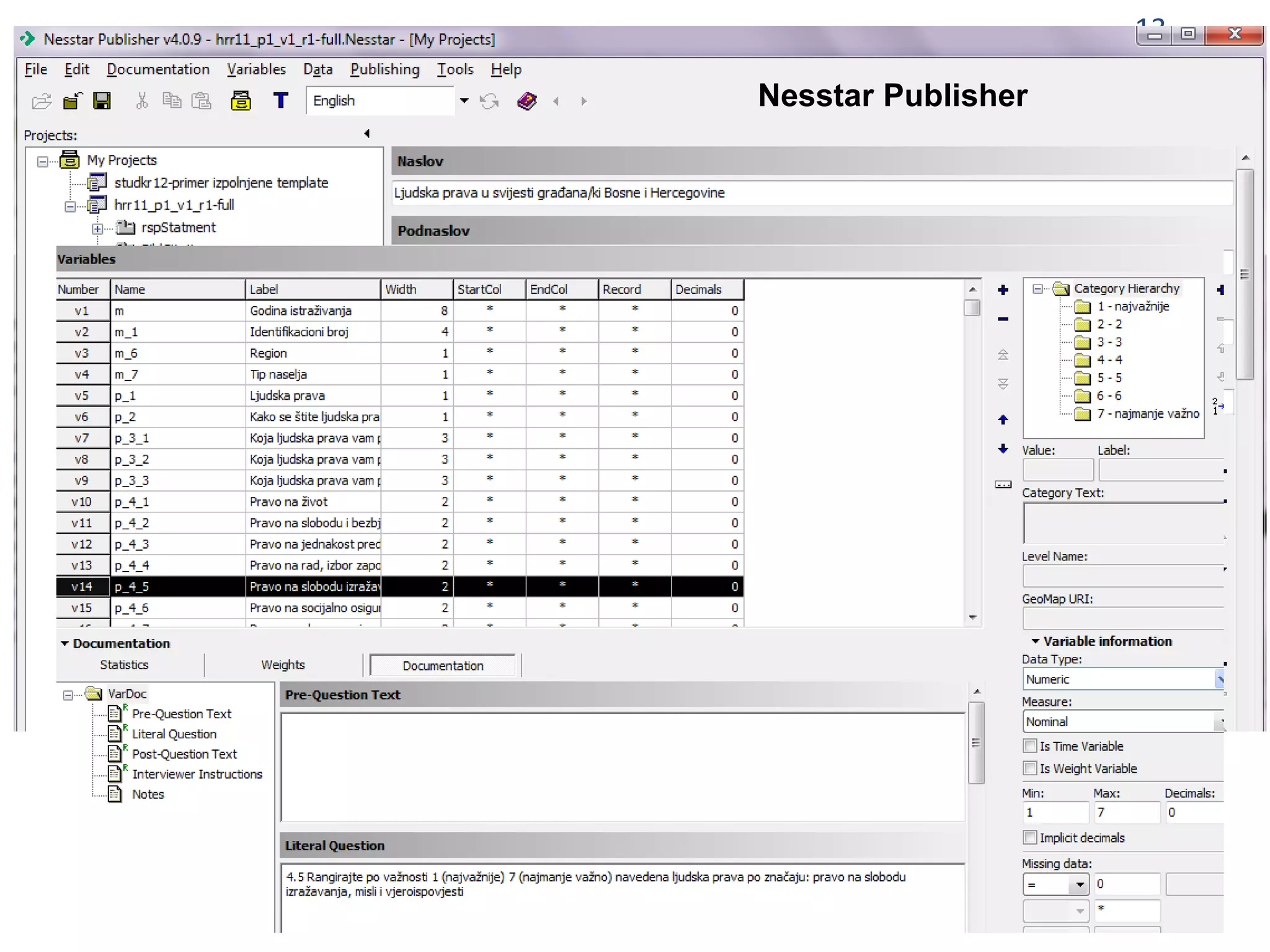Save the project with the floppy icon
This screenshot has width=1270, height=952.
102,100
